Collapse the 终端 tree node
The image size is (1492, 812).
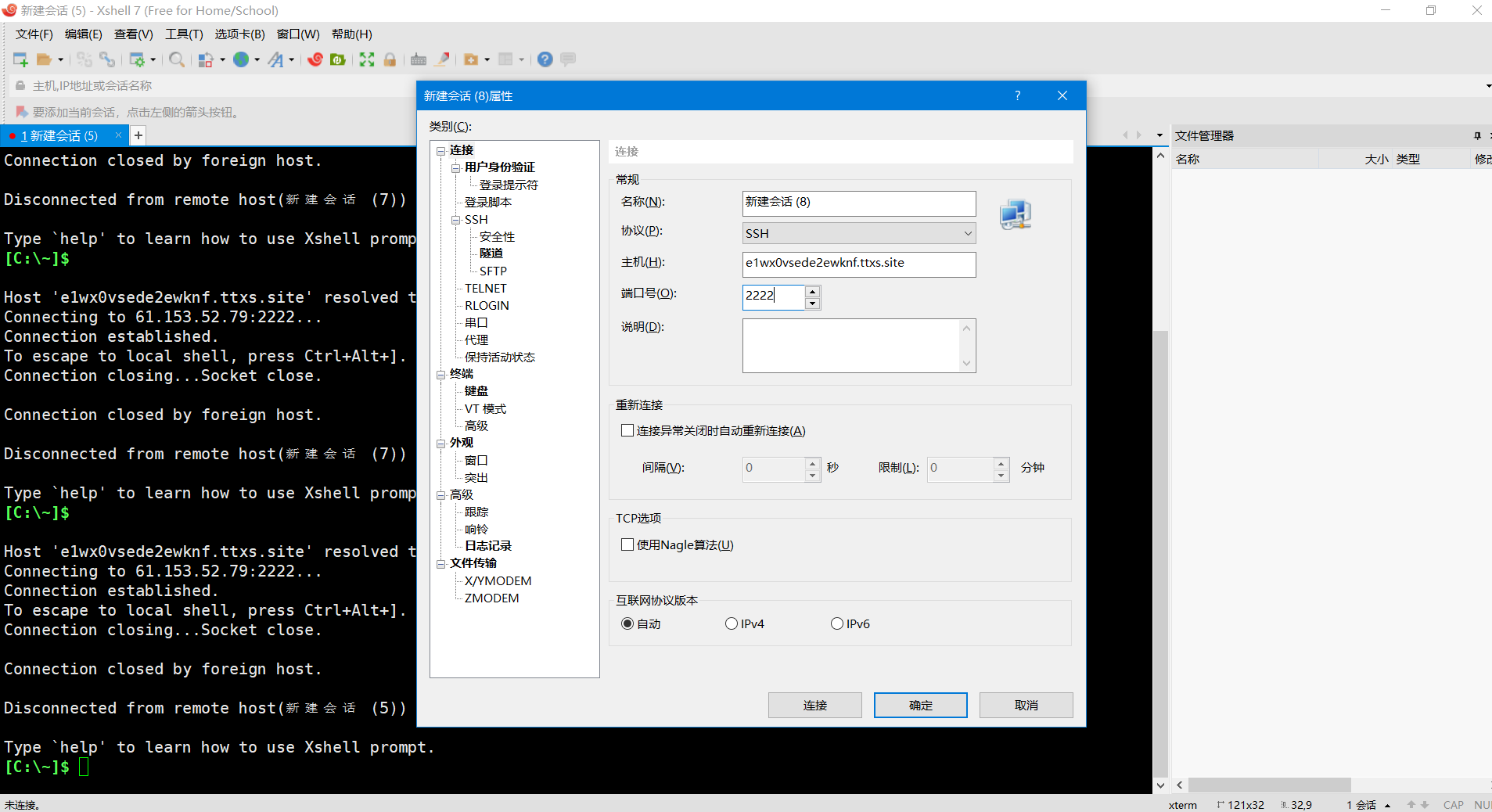click(441, 375)
